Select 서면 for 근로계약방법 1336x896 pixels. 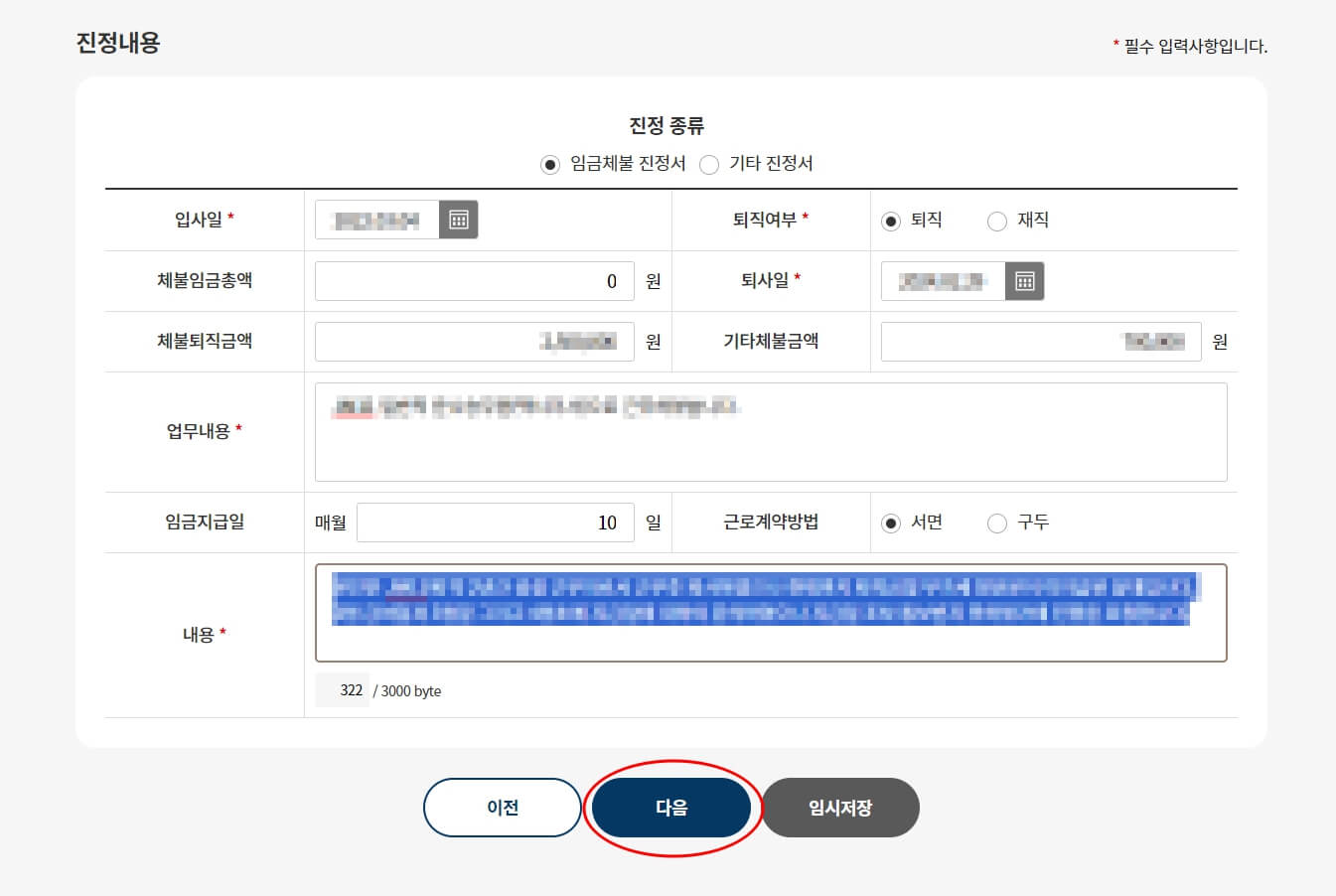[891, 523]
